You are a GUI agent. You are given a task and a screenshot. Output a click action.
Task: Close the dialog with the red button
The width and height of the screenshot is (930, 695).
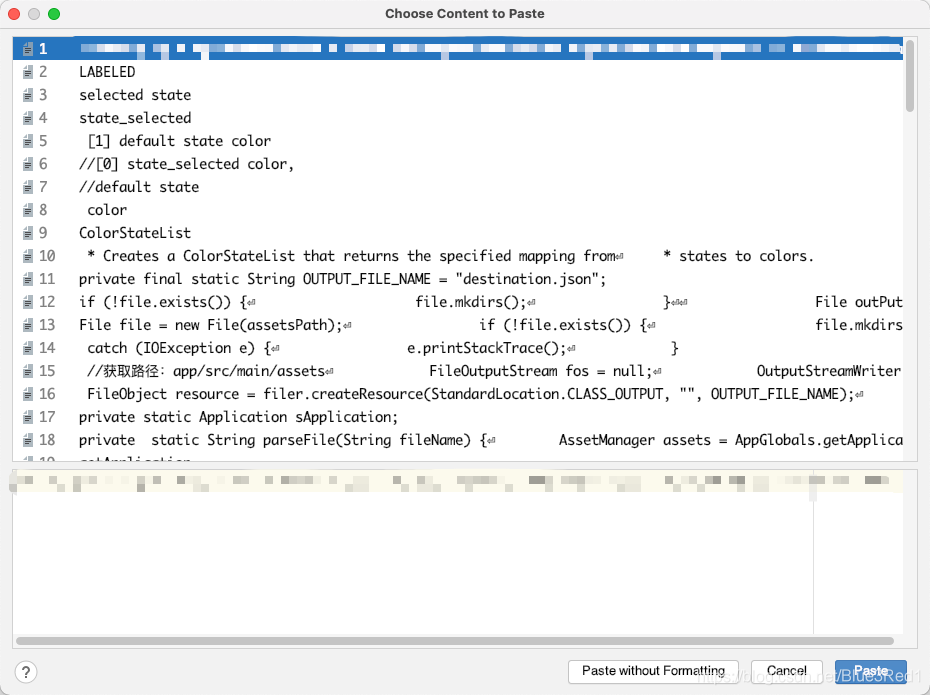point(14,14)
